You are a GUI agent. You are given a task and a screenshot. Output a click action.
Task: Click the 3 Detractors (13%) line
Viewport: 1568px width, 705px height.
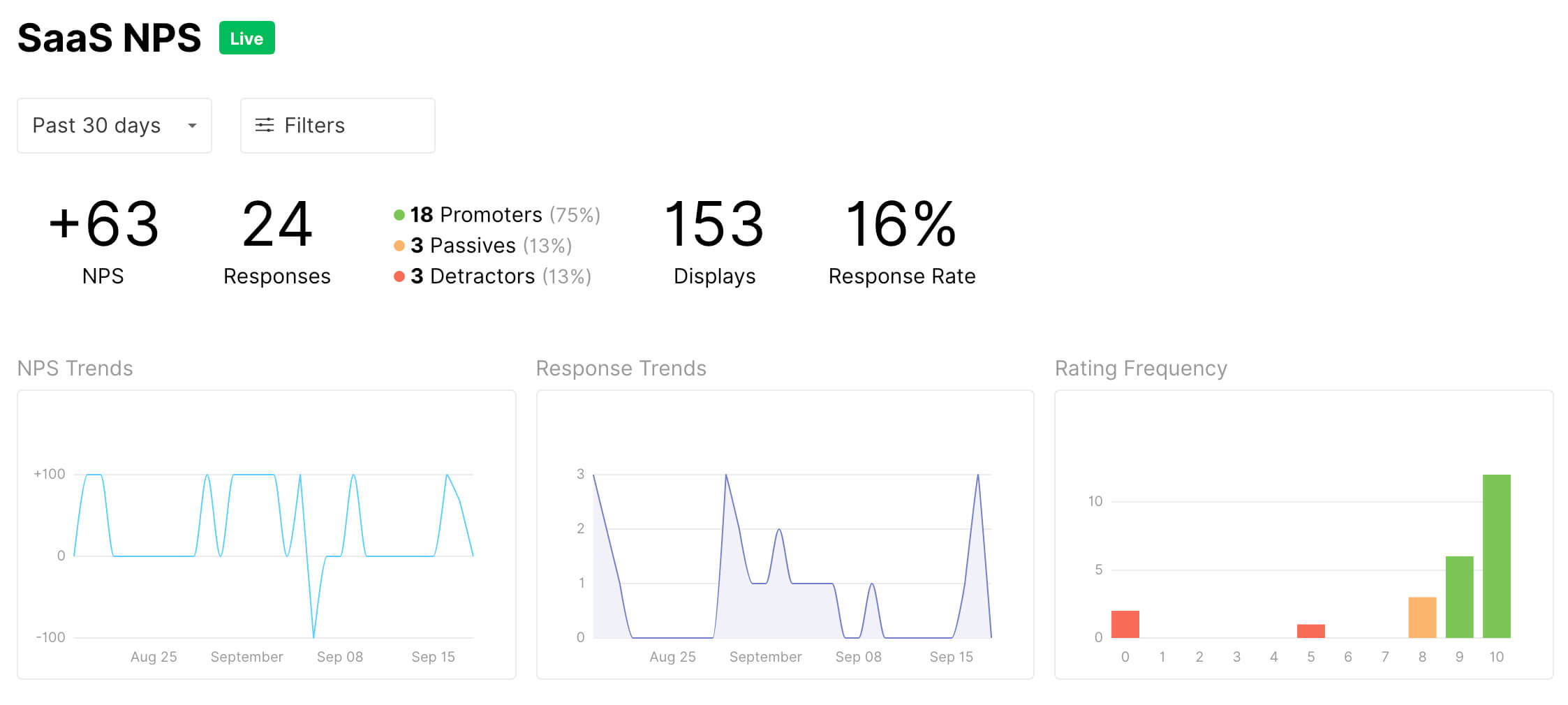click(493, 276)
